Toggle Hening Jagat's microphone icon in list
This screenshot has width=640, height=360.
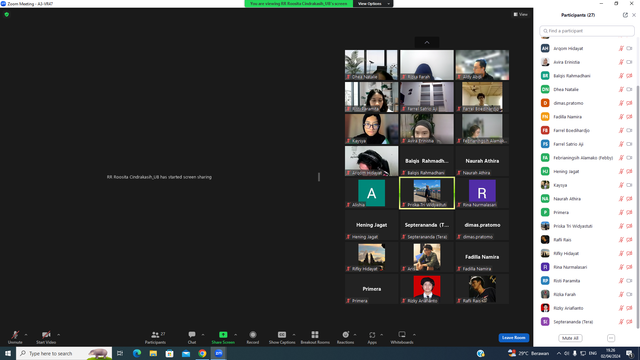click(x=621, y=171)
